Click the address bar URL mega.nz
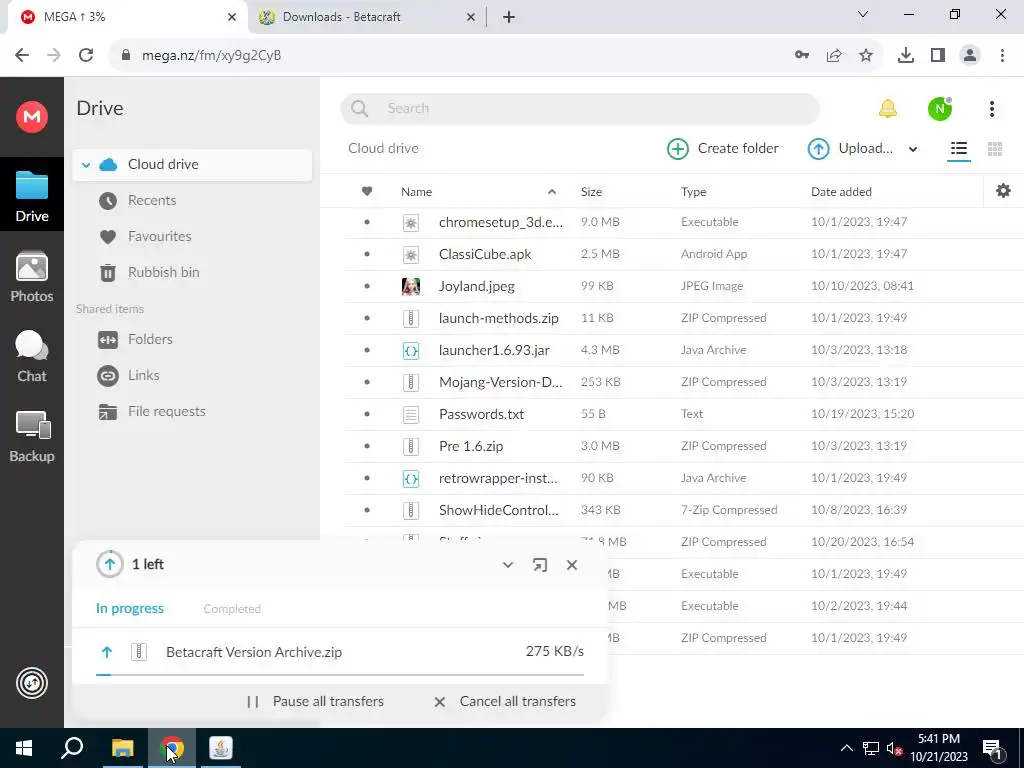This screenshot has width=1024, height=768. (x=212, y=56)
